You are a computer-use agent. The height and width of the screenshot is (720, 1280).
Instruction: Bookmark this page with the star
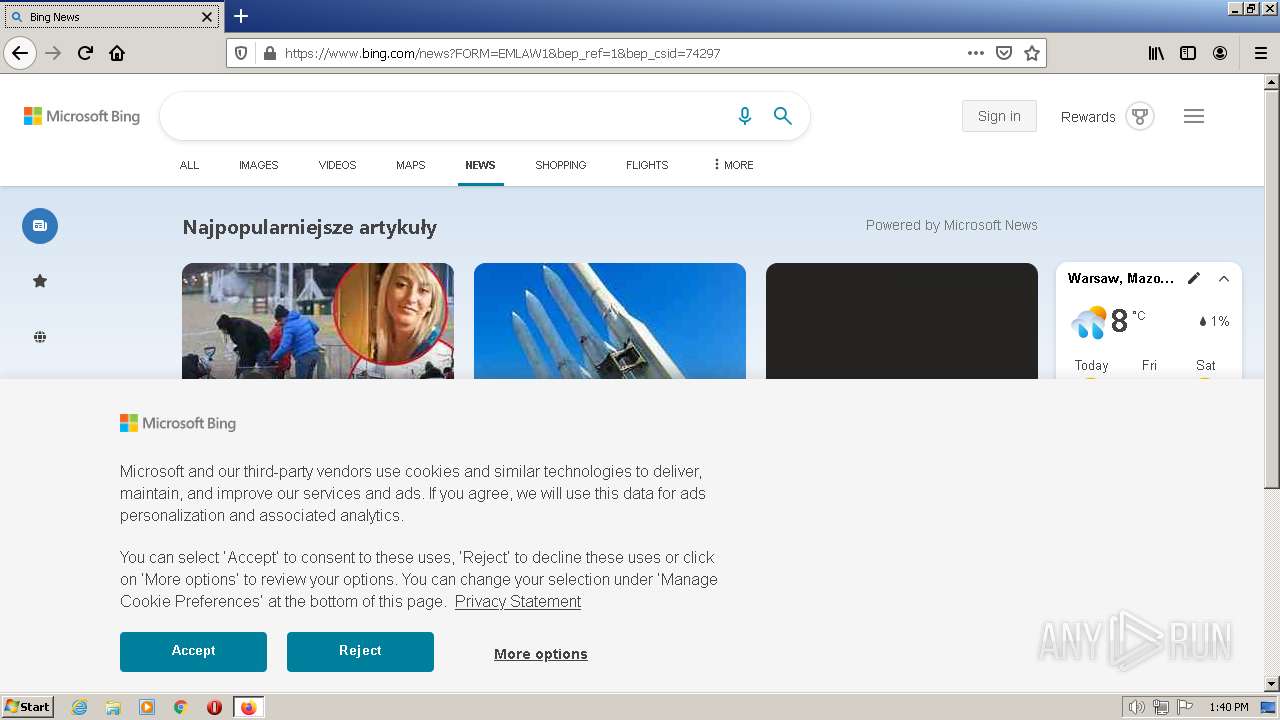click(x=1032, y=53)
